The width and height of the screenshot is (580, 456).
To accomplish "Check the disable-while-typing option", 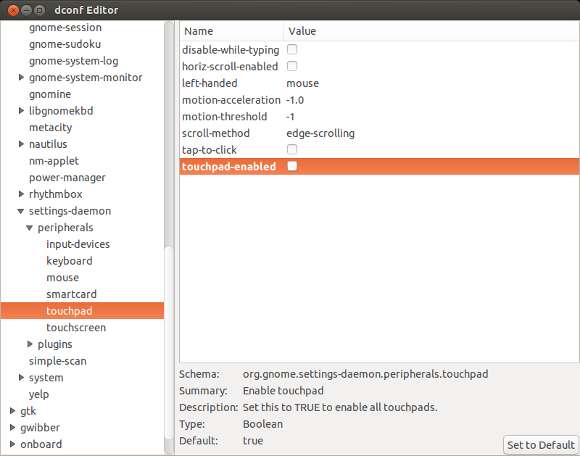I will (x=292, y=50).
